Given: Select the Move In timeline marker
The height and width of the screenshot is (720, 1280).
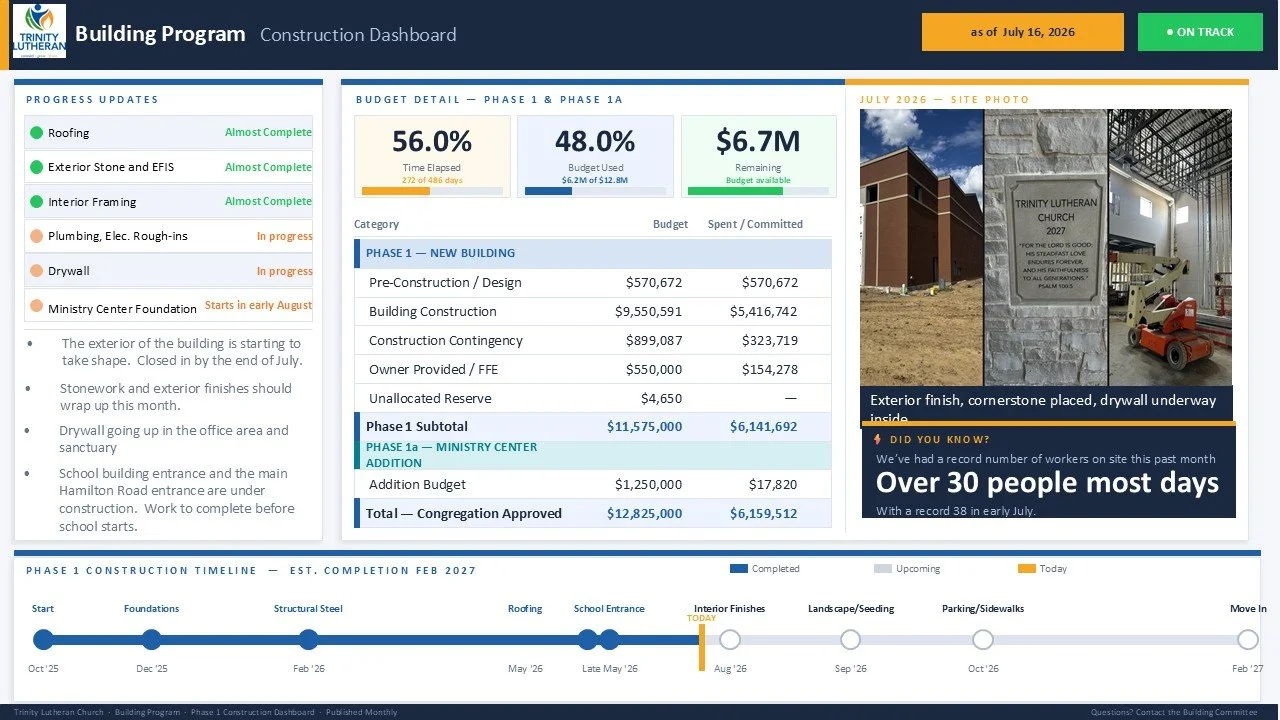Looking at the screenshot, I should tap(1248, 640).
